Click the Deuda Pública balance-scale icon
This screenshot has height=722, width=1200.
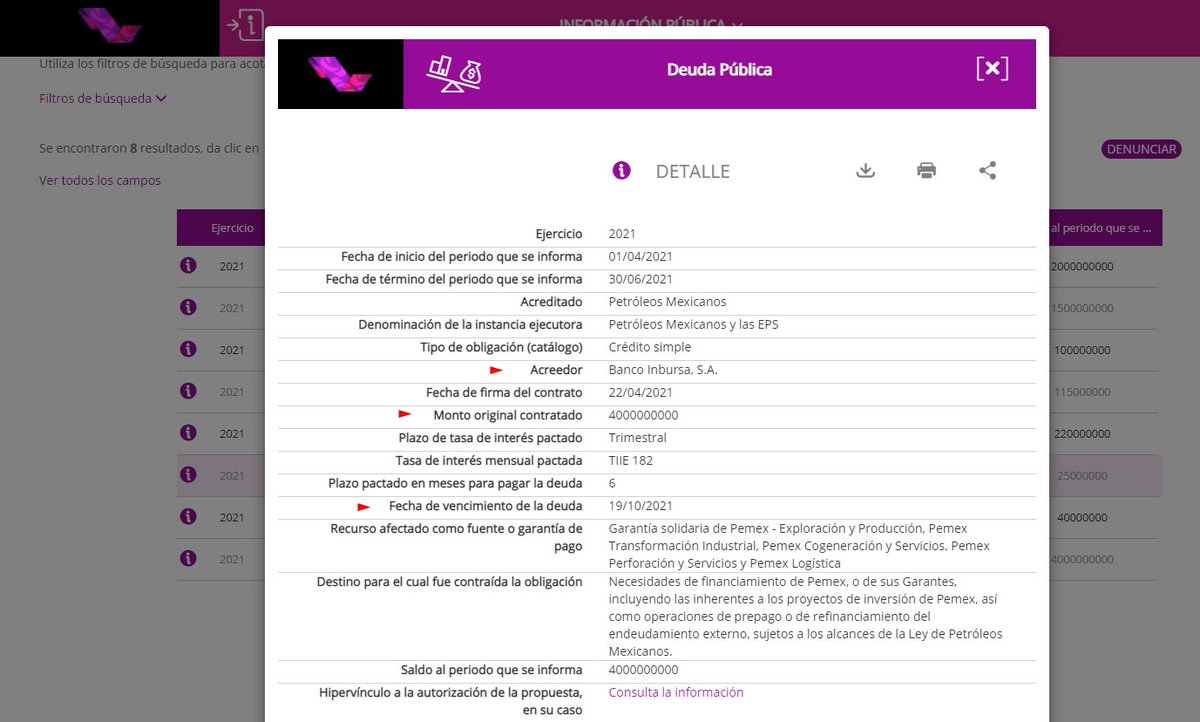click(454, 73)
